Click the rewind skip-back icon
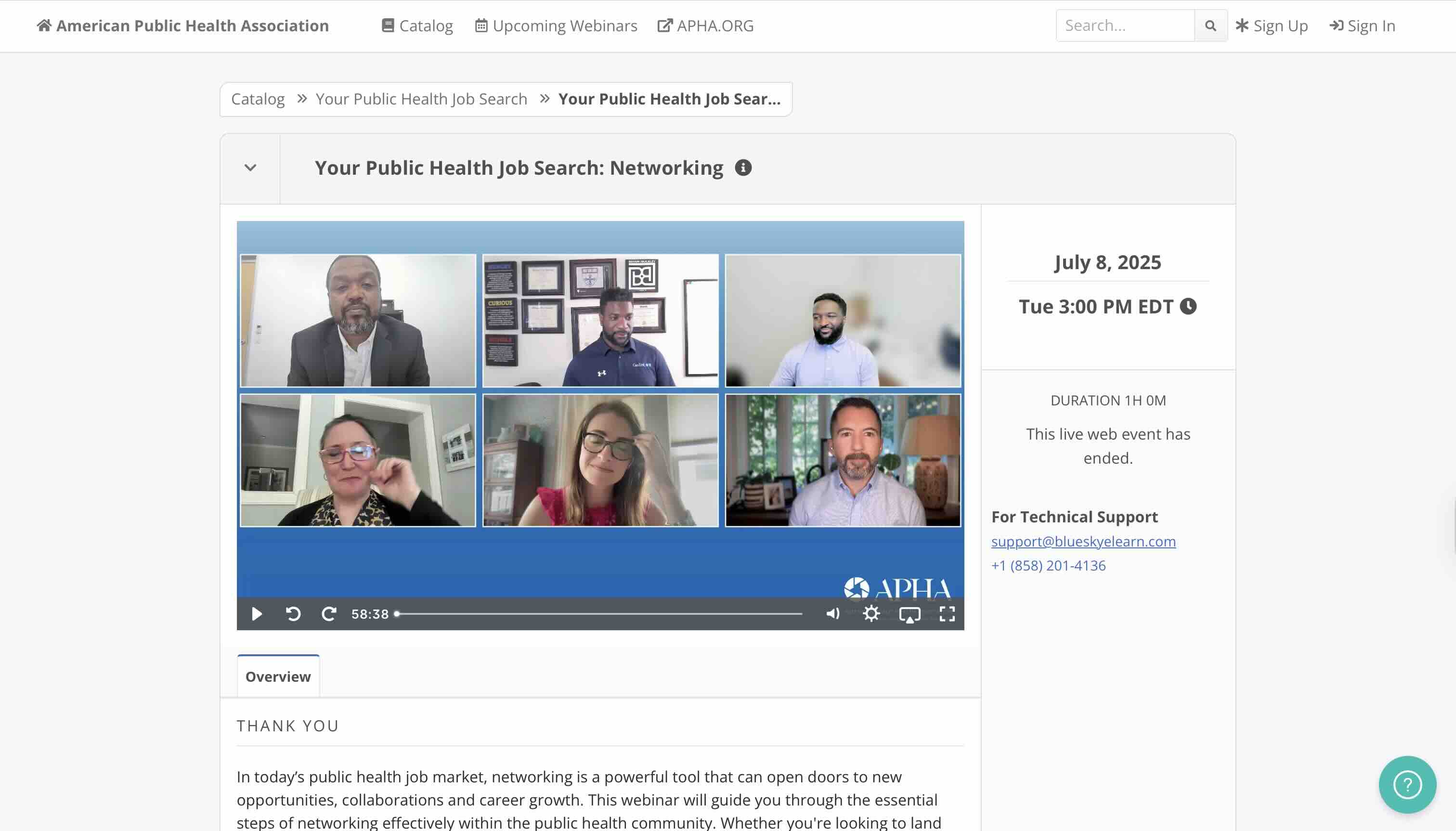Screen dimensions: 1456x831 tap(293, 614)
